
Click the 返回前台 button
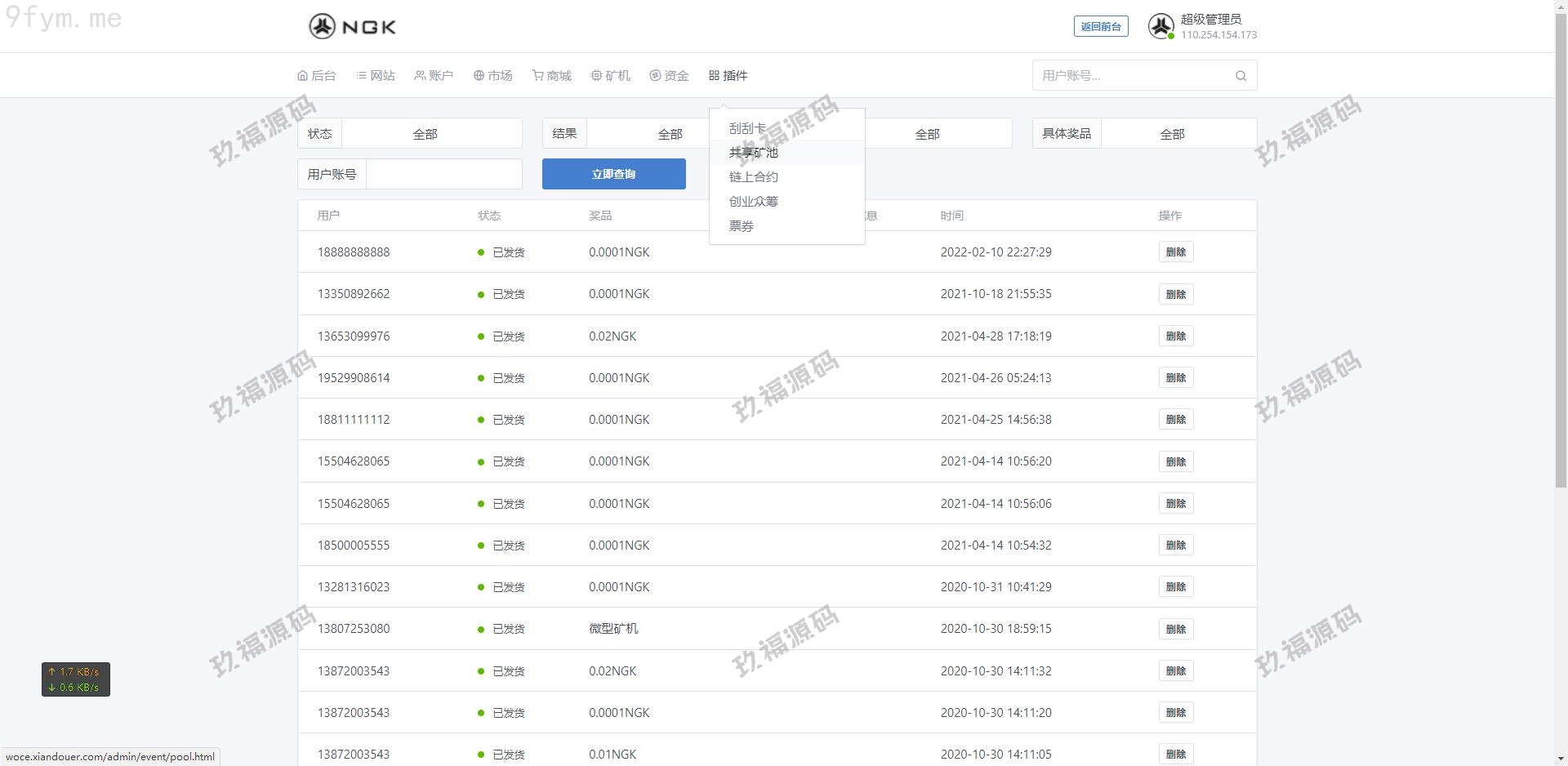[1100, 27]
